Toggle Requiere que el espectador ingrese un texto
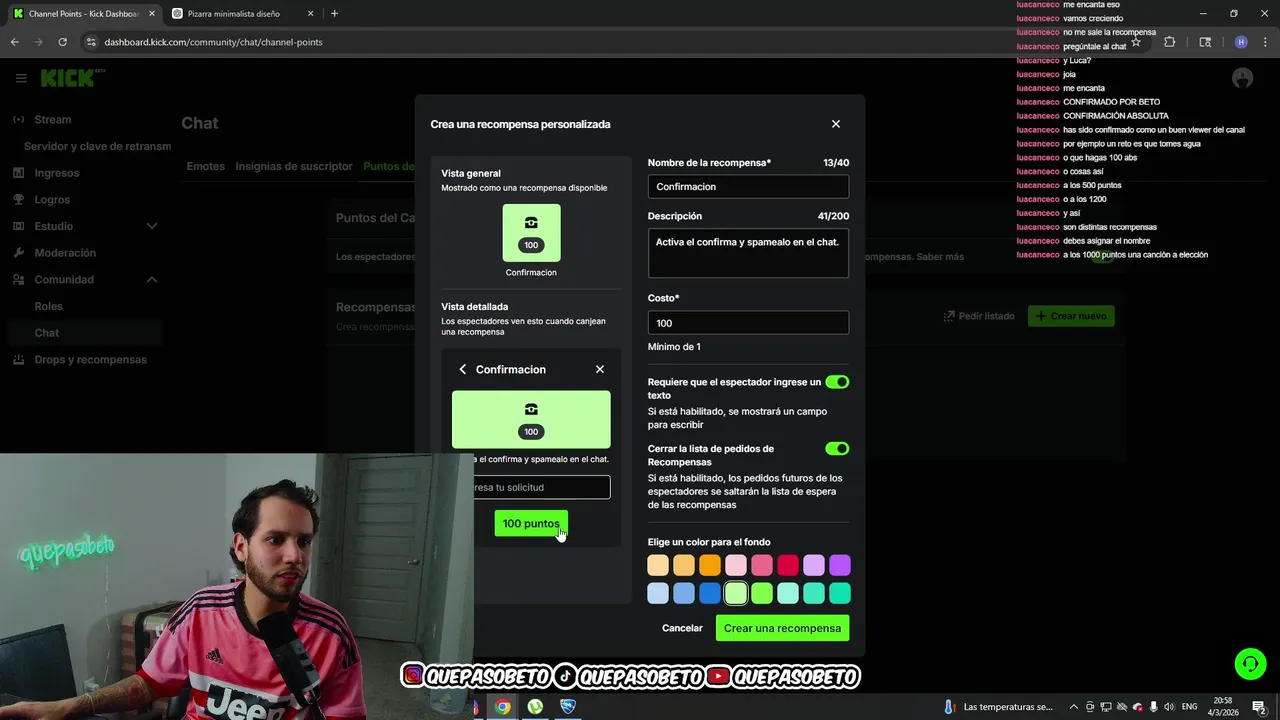The height and width of the screenshot is (720, 1280). (x=837, y=382)
